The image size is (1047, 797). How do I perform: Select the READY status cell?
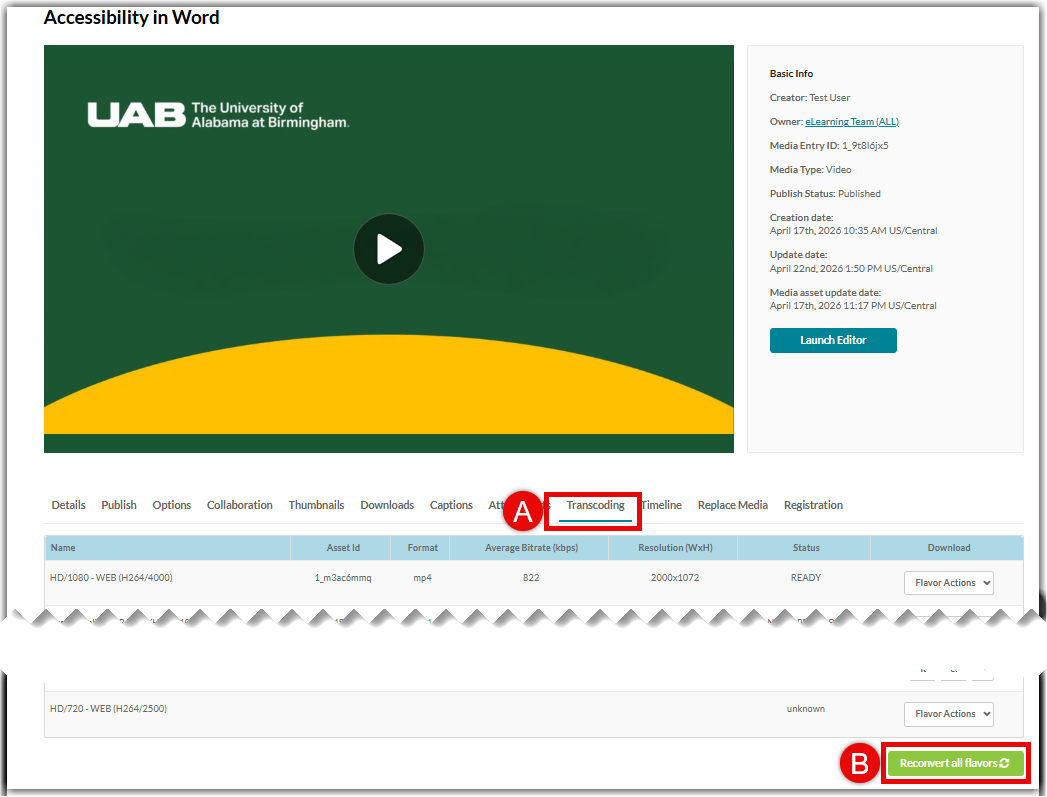click(806, 578)
